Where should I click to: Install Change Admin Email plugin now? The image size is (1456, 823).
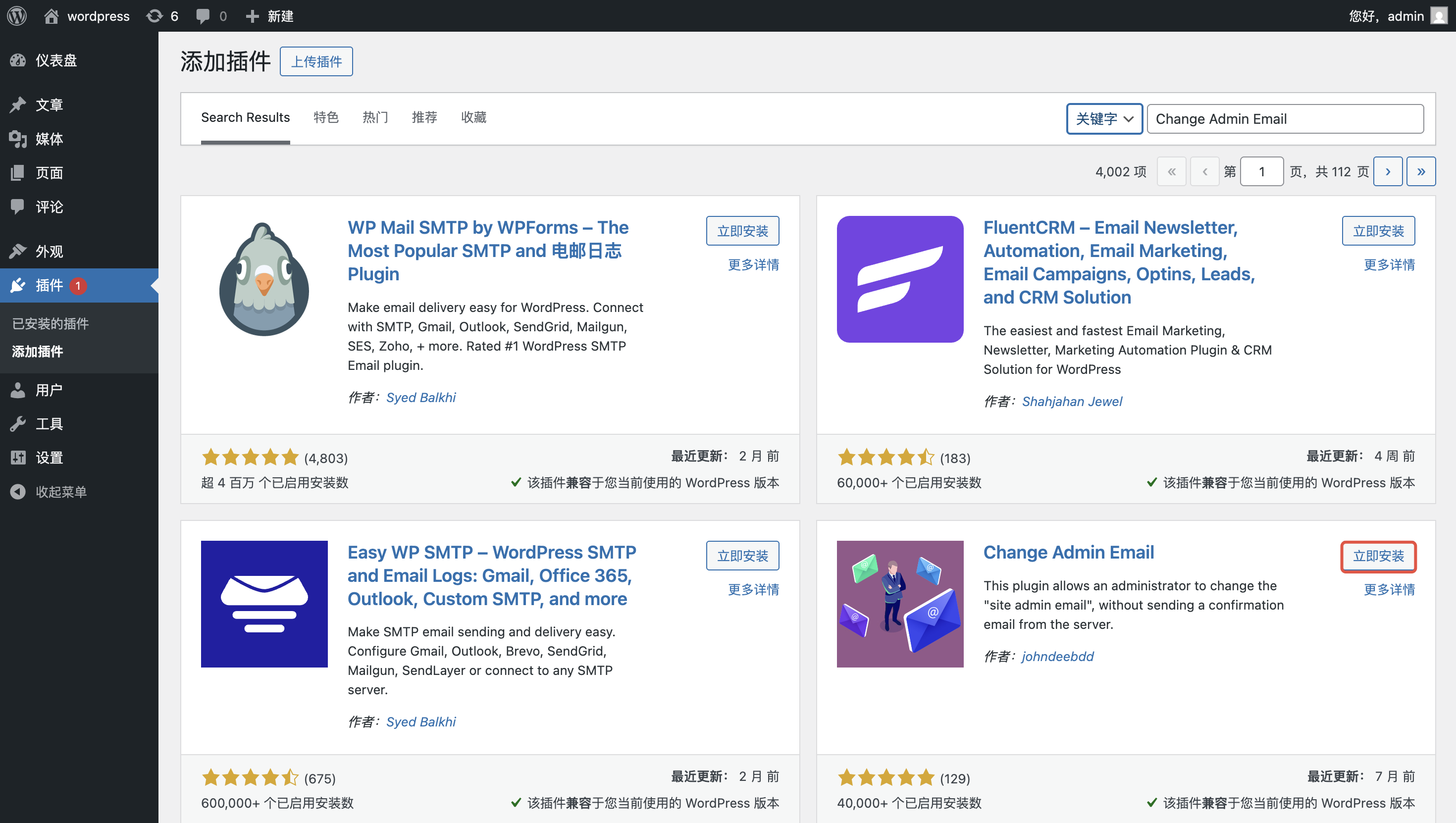click(1379, 556)
